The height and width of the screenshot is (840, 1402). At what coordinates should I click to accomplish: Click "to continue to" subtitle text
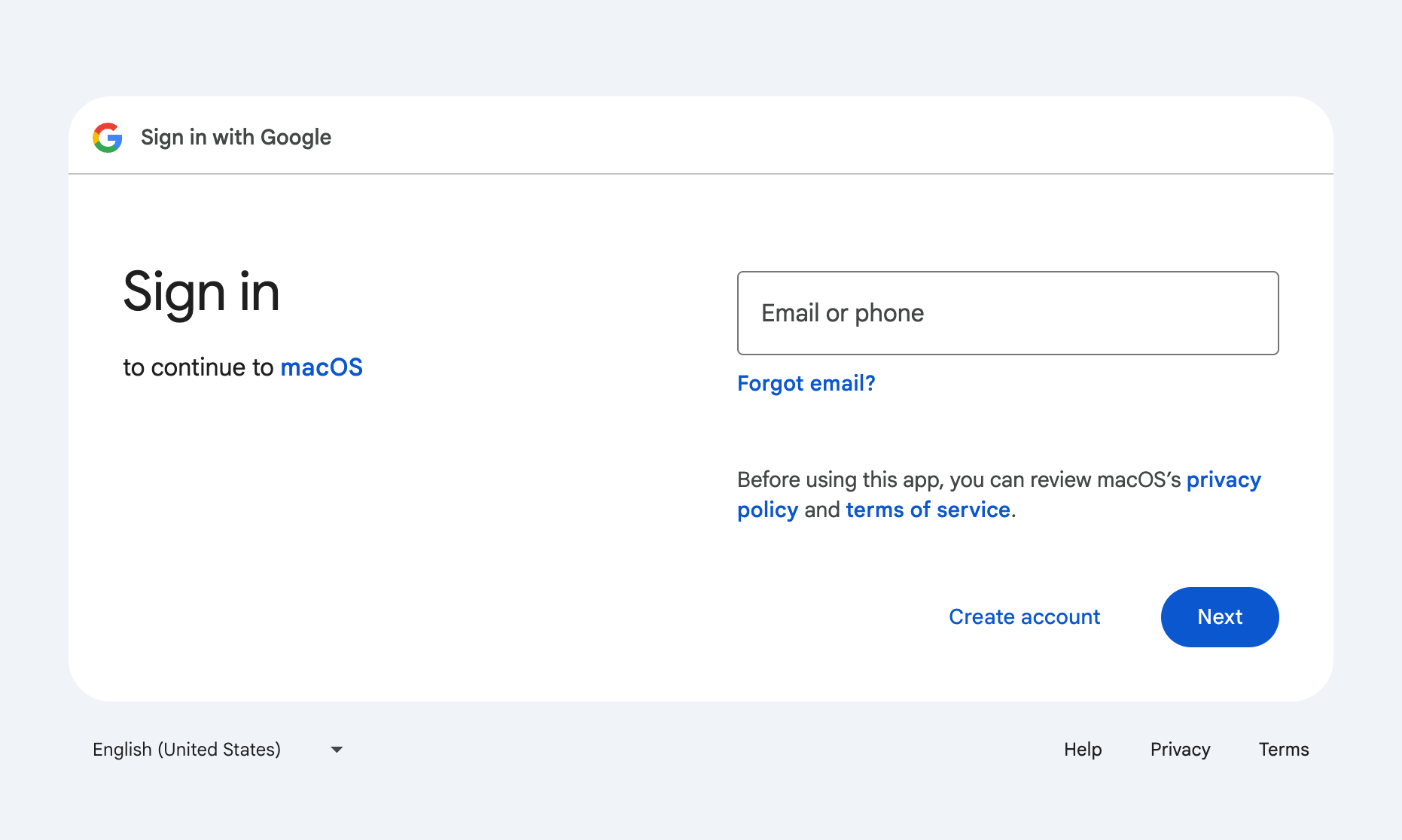click(198, 367)
